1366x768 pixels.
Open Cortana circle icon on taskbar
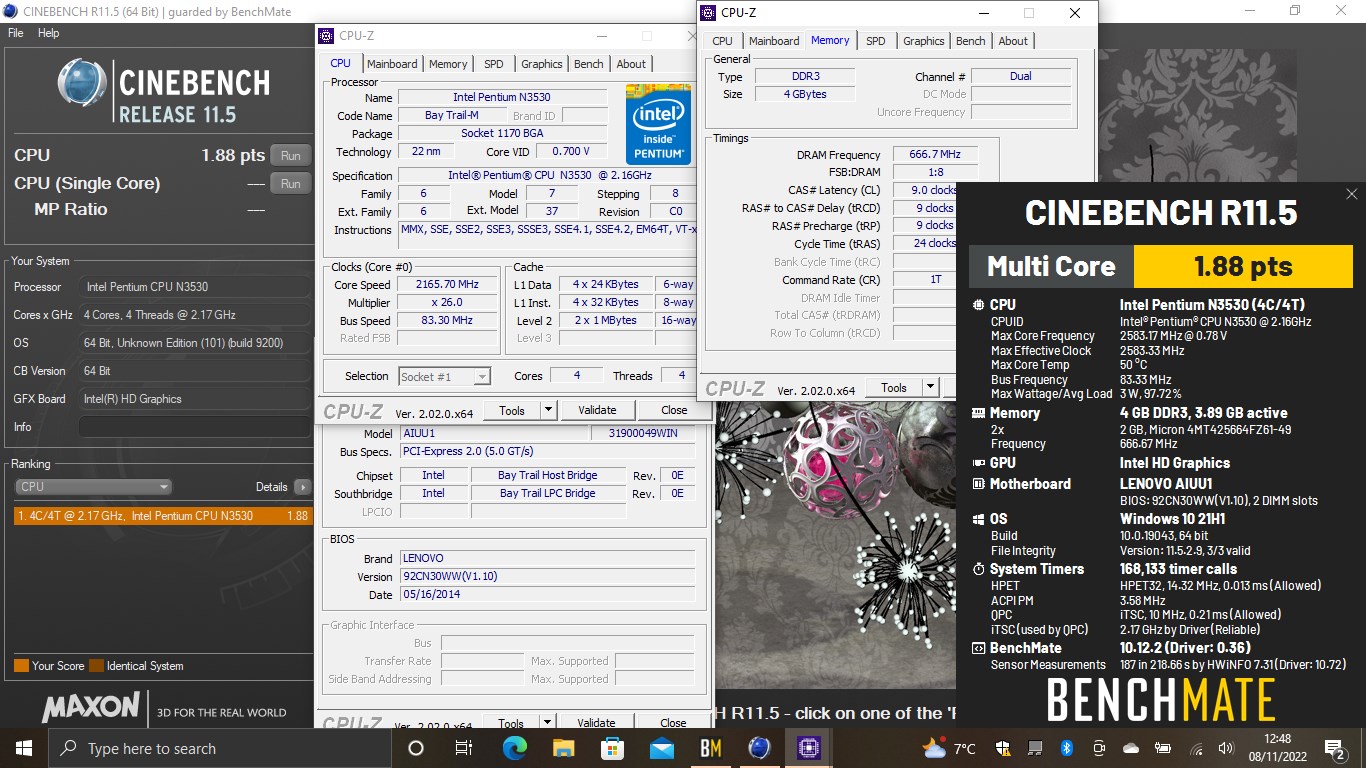pos(416,748)
